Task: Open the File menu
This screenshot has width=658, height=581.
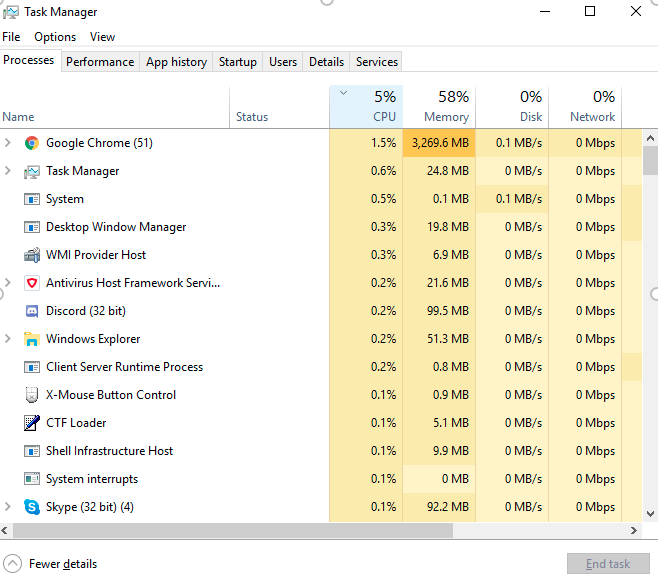Action: point(11,37)
